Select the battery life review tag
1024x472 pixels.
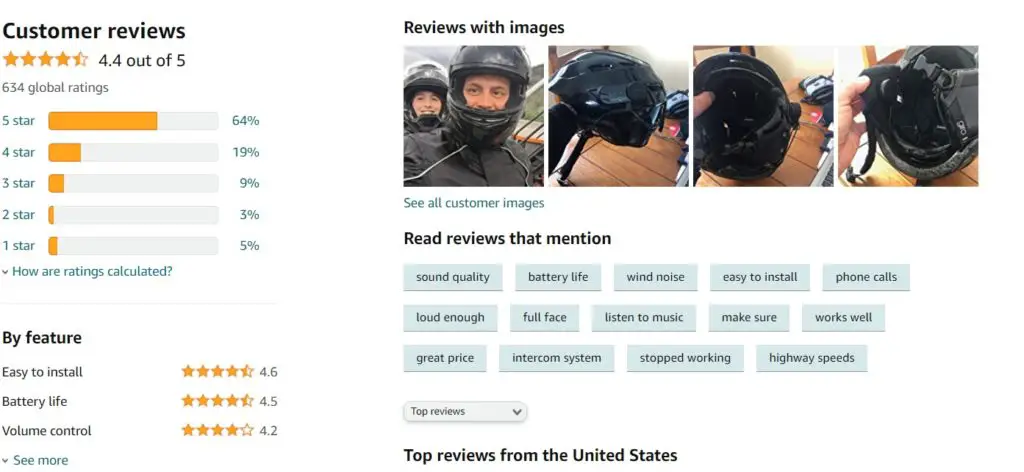558,277
